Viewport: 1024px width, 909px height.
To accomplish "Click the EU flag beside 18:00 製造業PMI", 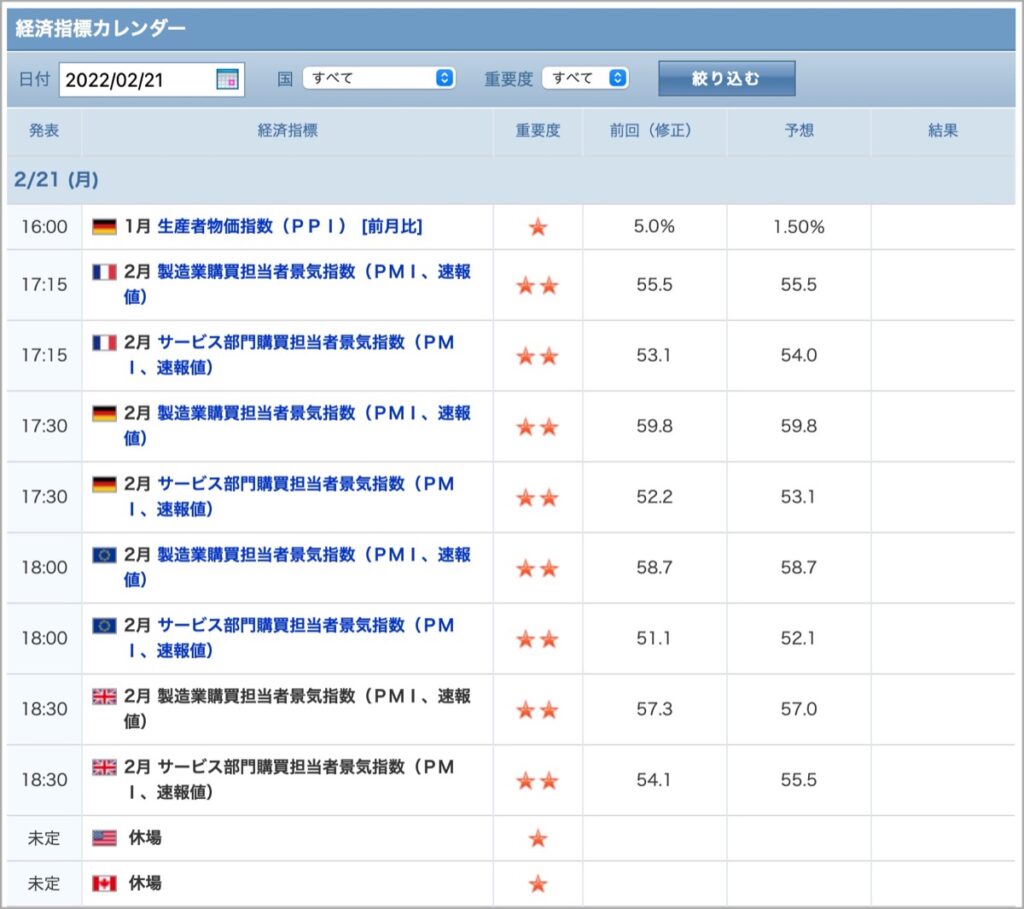I will [104, 555].
